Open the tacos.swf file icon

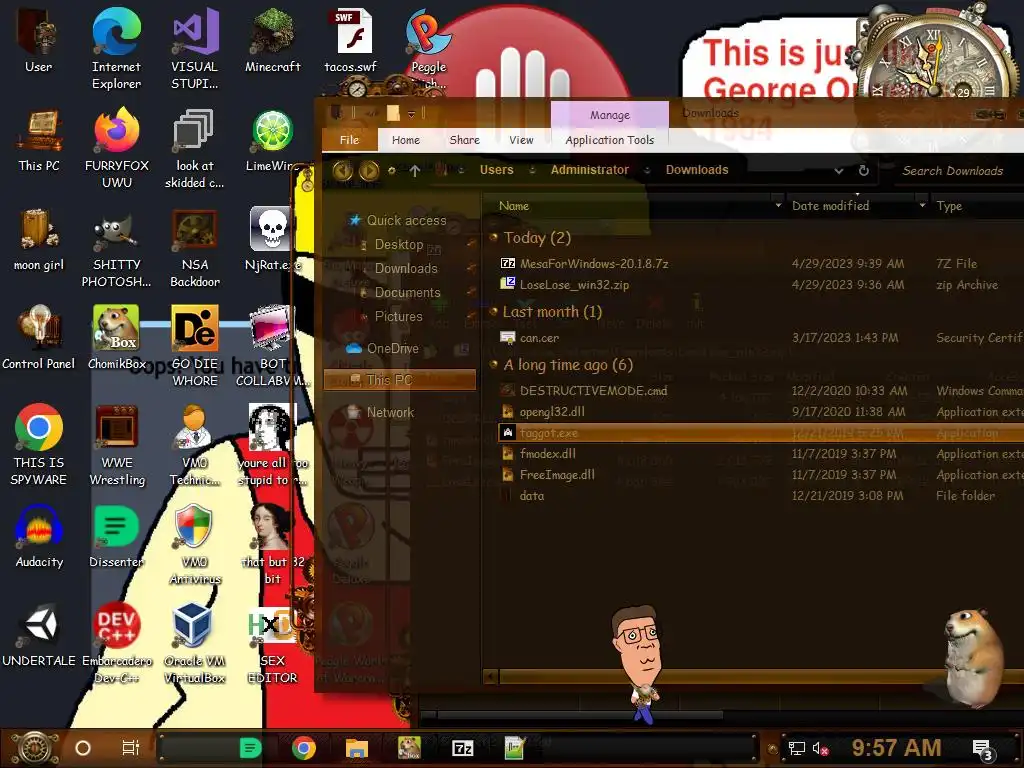[351, 40]
